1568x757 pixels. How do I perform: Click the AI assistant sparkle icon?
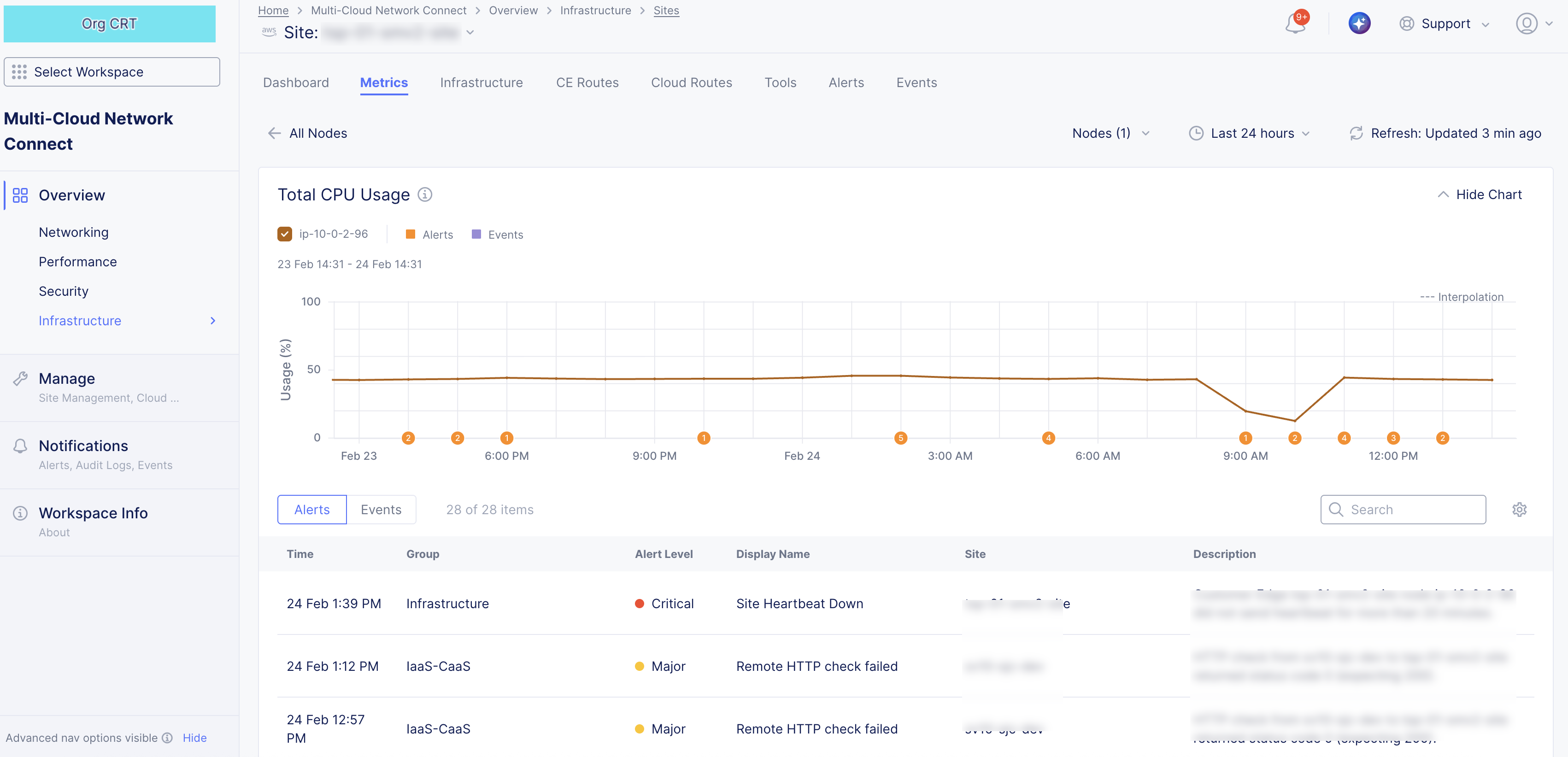pyautogui.click(x=1359, y=24)
